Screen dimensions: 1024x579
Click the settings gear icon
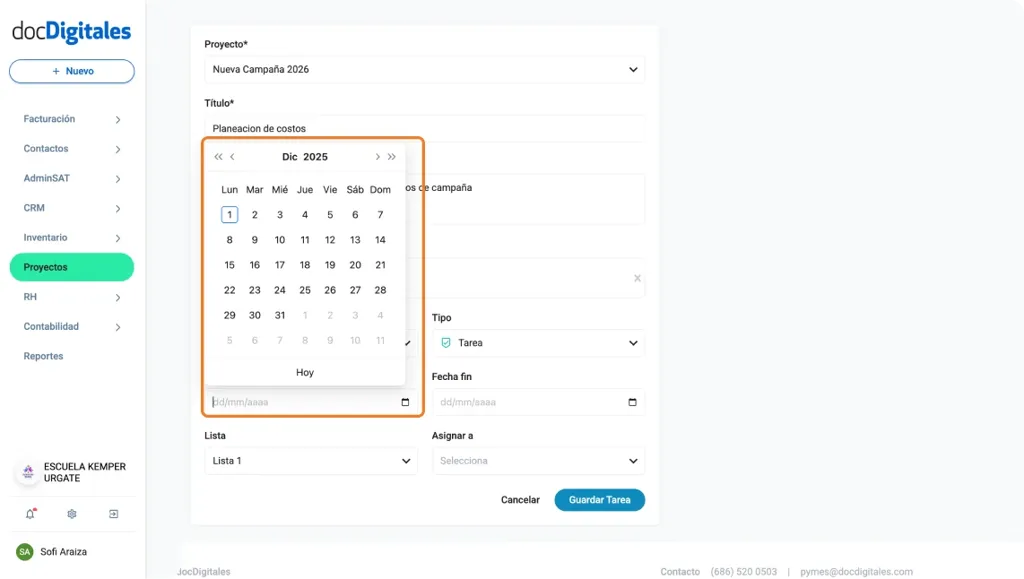pos(70,512)
